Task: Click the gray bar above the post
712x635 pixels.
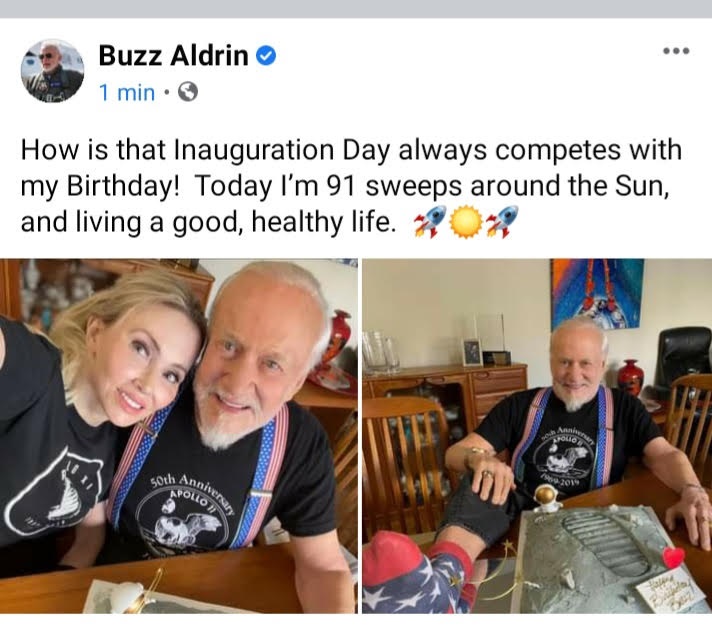Action: click(x=356, y=9)
